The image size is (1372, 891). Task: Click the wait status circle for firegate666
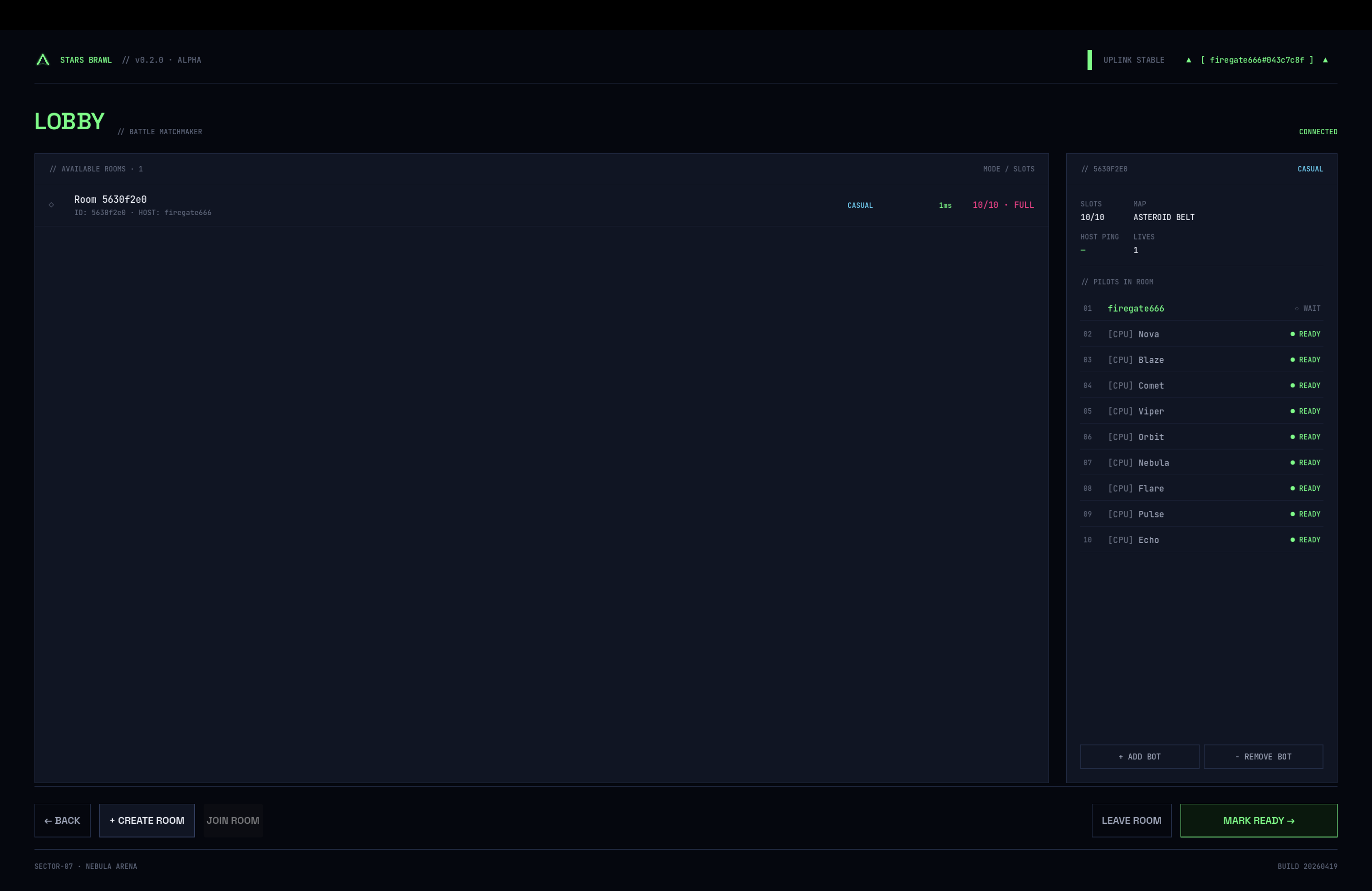pos(1297,309)
